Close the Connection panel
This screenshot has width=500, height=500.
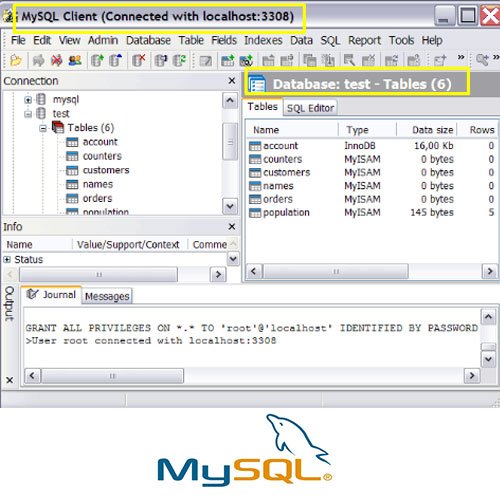[232, 81]
